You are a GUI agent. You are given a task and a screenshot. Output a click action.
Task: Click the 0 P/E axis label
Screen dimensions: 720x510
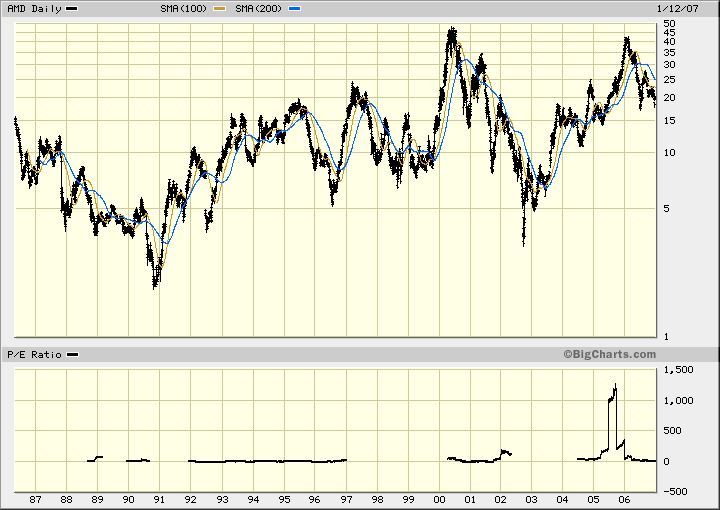pos(666,462)
